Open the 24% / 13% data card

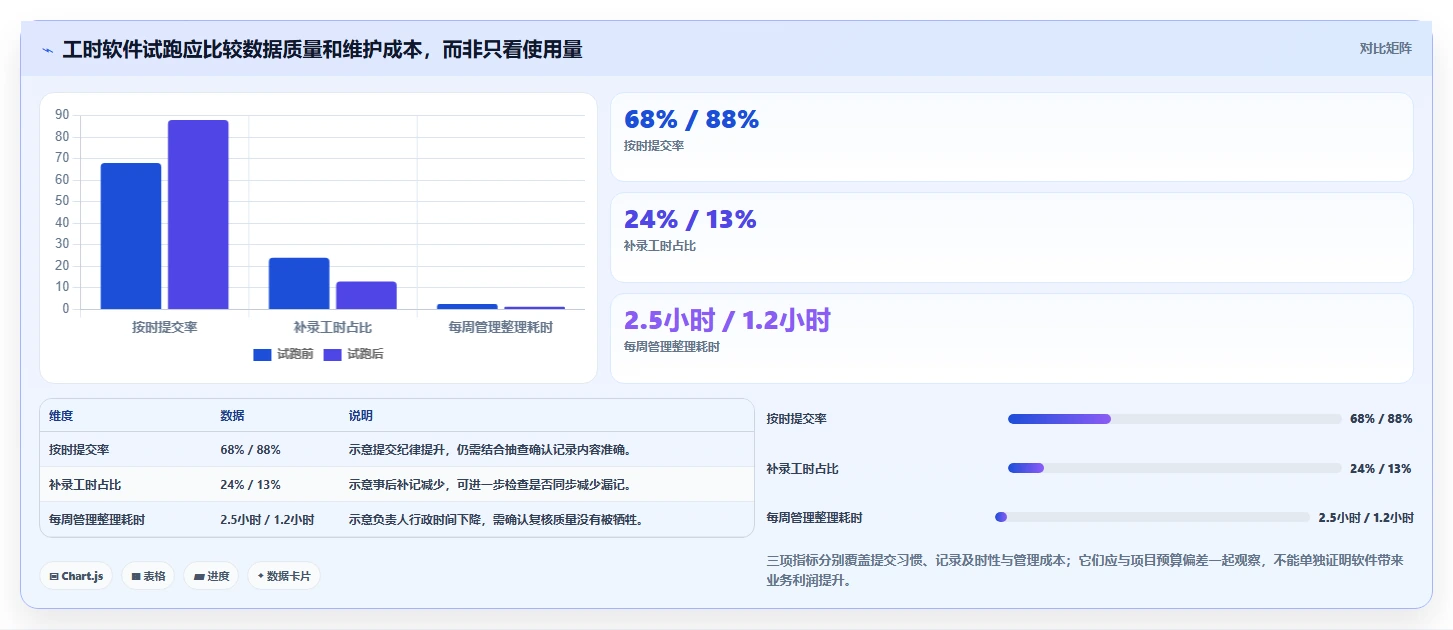click(x=1011, y=237)
